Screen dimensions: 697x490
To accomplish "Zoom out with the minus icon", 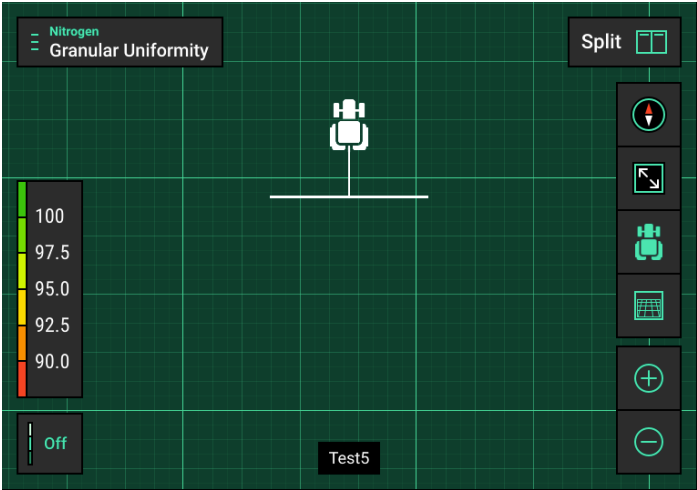I will pyautogui.click(x=648, y=442).
